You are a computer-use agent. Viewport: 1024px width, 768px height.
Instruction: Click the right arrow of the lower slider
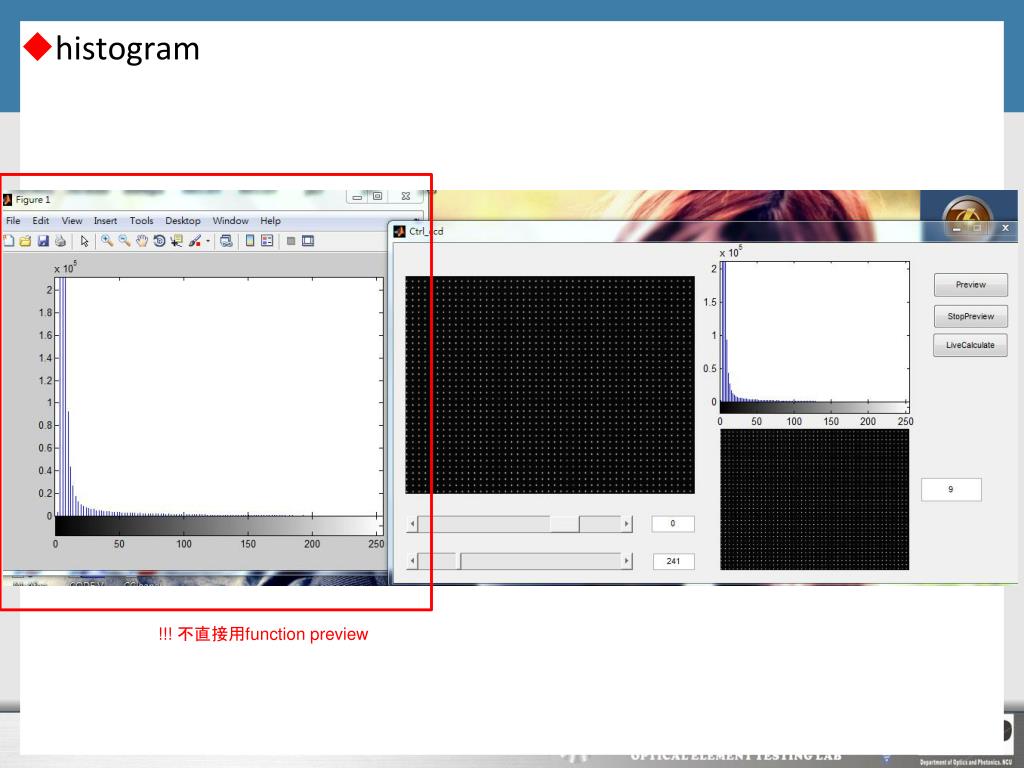pos(626,561)
